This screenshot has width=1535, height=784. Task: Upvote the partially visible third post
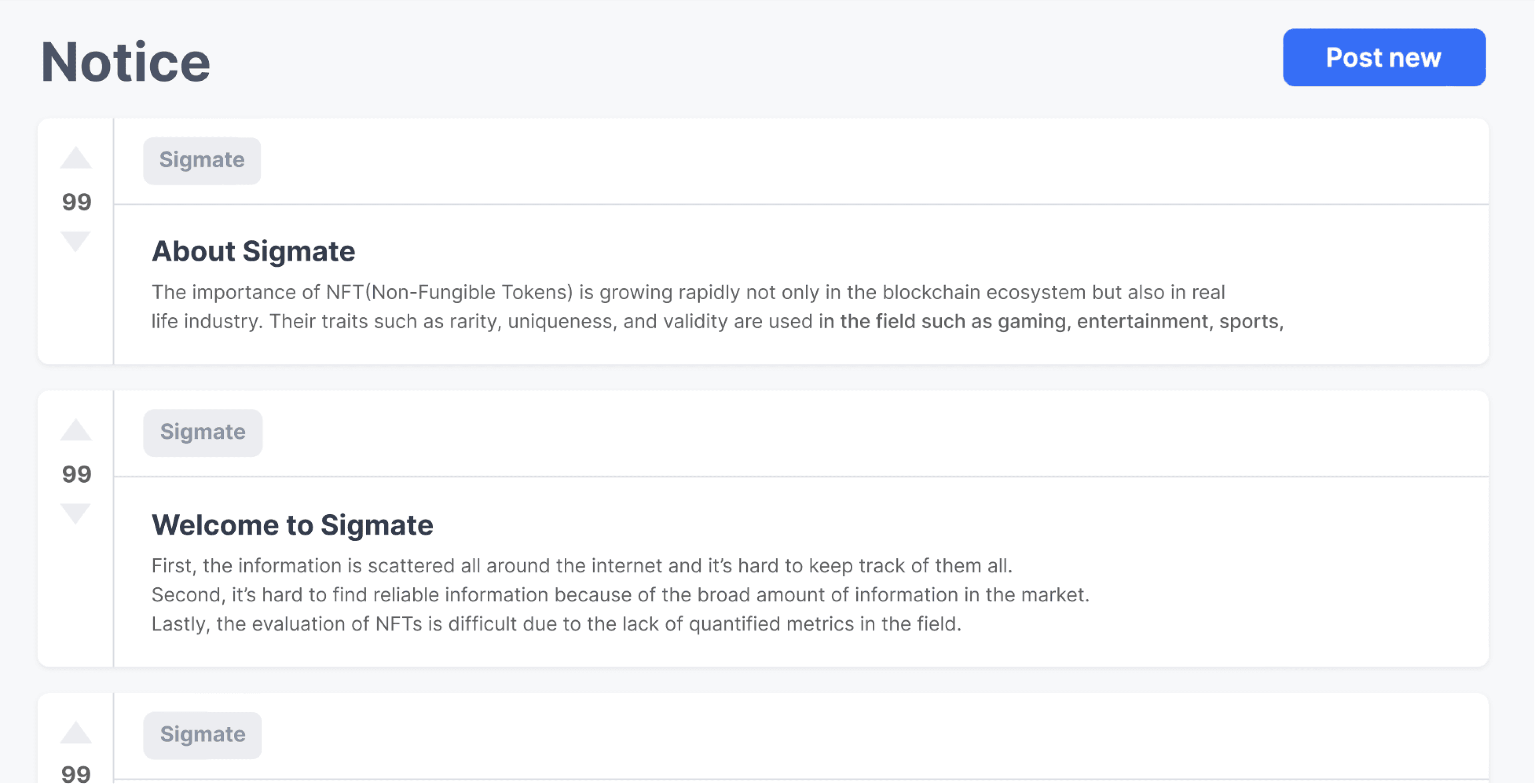pos(76,733)
